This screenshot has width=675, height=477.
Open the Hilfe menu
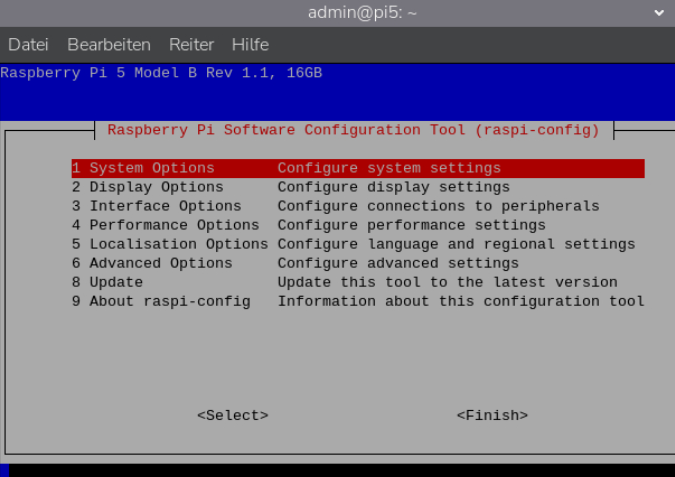click(250, 45)
